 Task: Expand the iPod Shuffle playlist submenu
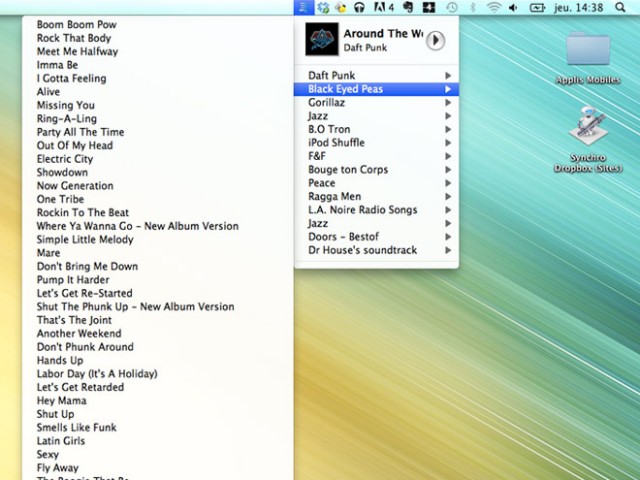376,143
